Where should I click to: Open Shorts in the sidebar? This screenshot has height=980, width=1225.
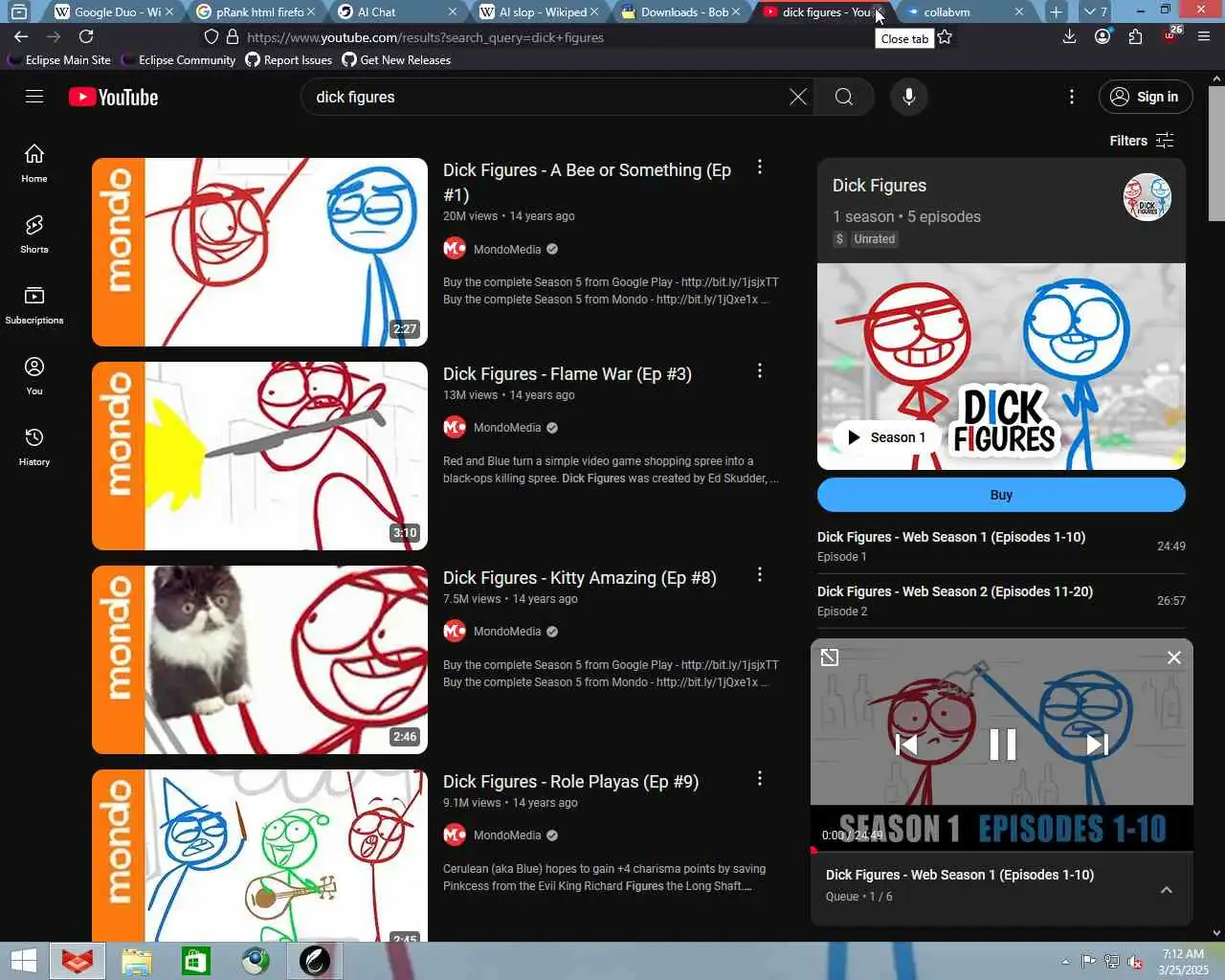(34, 234)
